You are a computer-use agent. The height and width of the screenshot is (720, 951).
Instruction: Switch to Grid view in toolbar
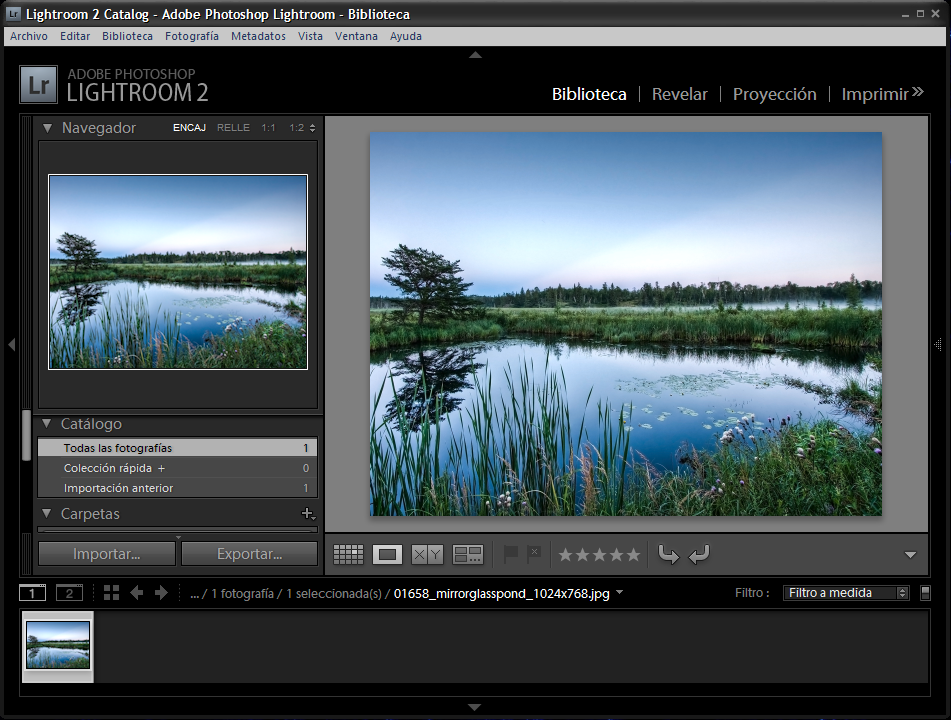coord(348,554)
